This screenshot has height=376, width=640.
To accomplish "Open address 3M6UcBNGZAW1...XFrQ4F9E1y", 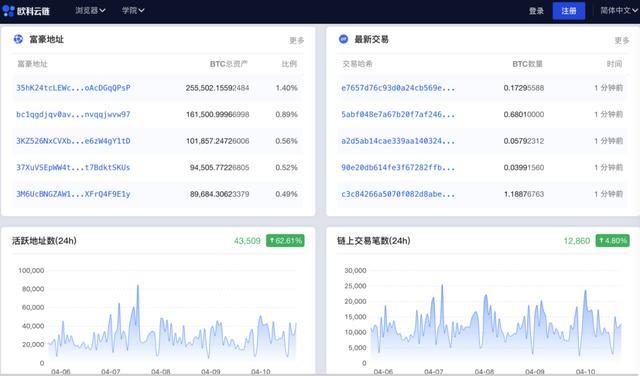I will (73, 194).
